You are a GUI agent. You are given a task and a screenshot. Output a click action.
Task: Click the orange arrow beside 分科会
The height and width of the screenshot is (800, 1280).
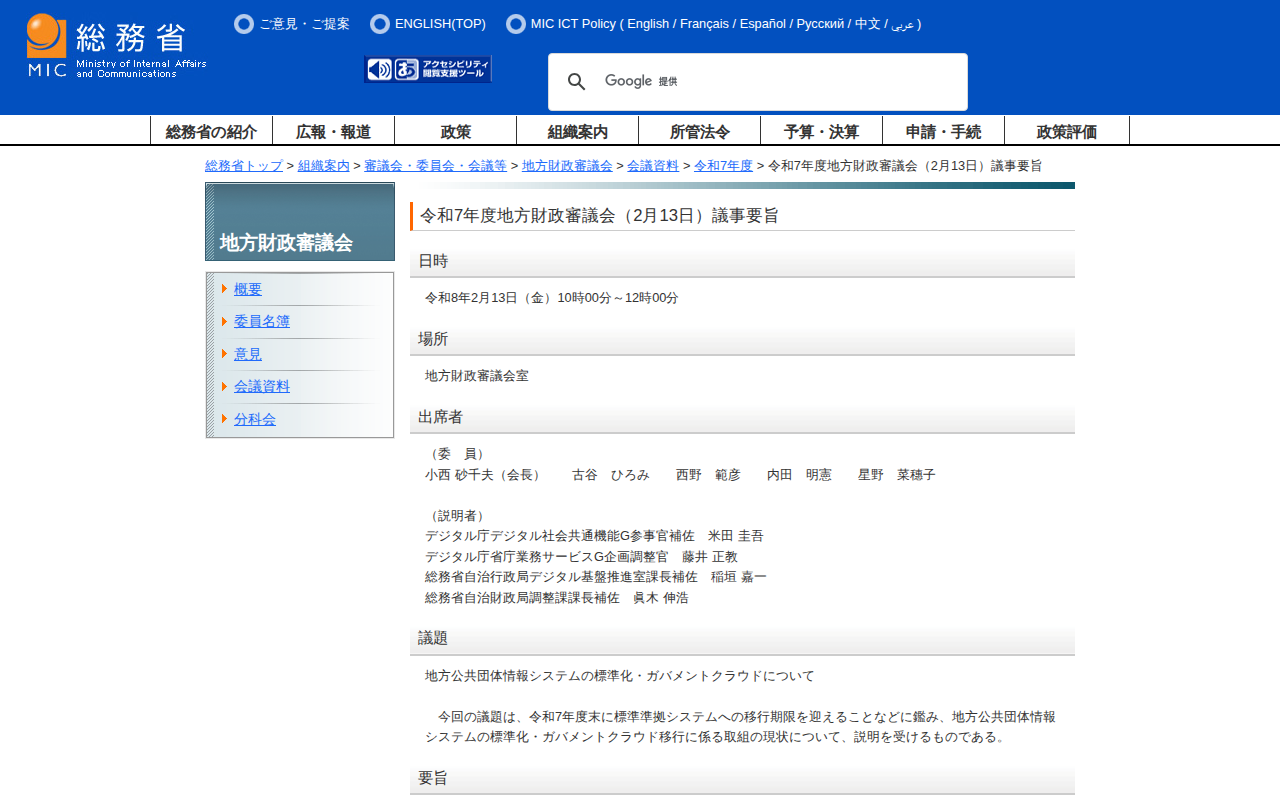pos(225,419)
